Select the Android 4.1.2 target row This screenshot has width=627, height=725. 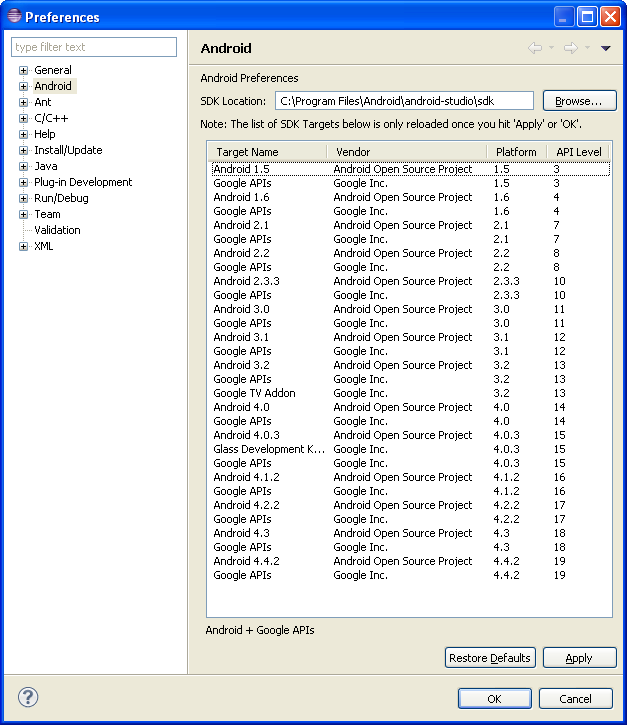411,477
